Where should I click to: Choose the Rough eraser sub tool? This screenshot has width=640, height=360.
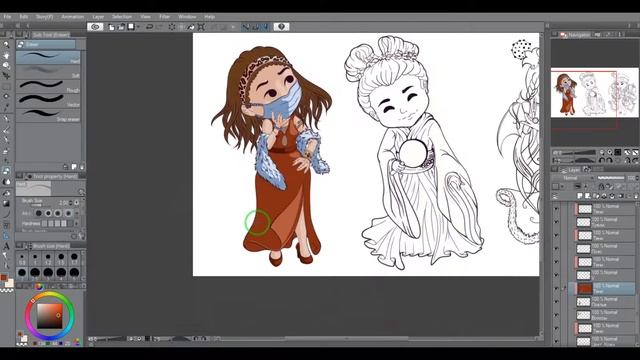point(48,87)
